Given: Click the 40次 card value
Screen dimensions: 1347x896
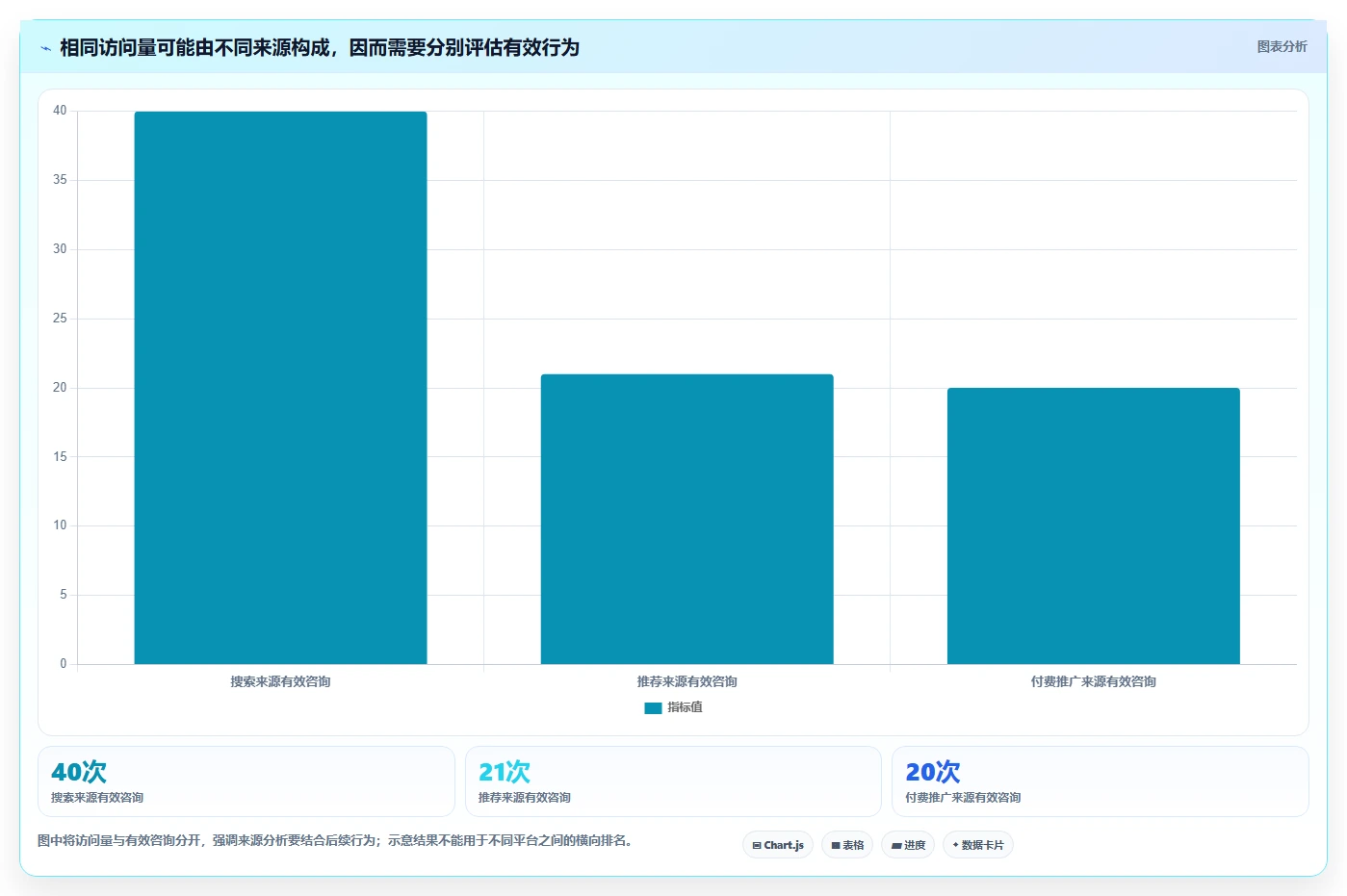Looking at the screenshot, I should point(79,772).
